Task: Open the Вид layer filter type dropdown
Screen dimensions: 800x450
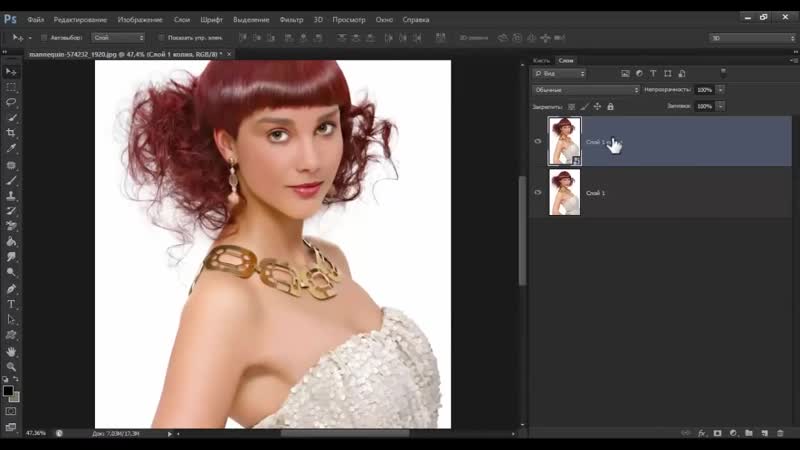Action: point(559,74)
